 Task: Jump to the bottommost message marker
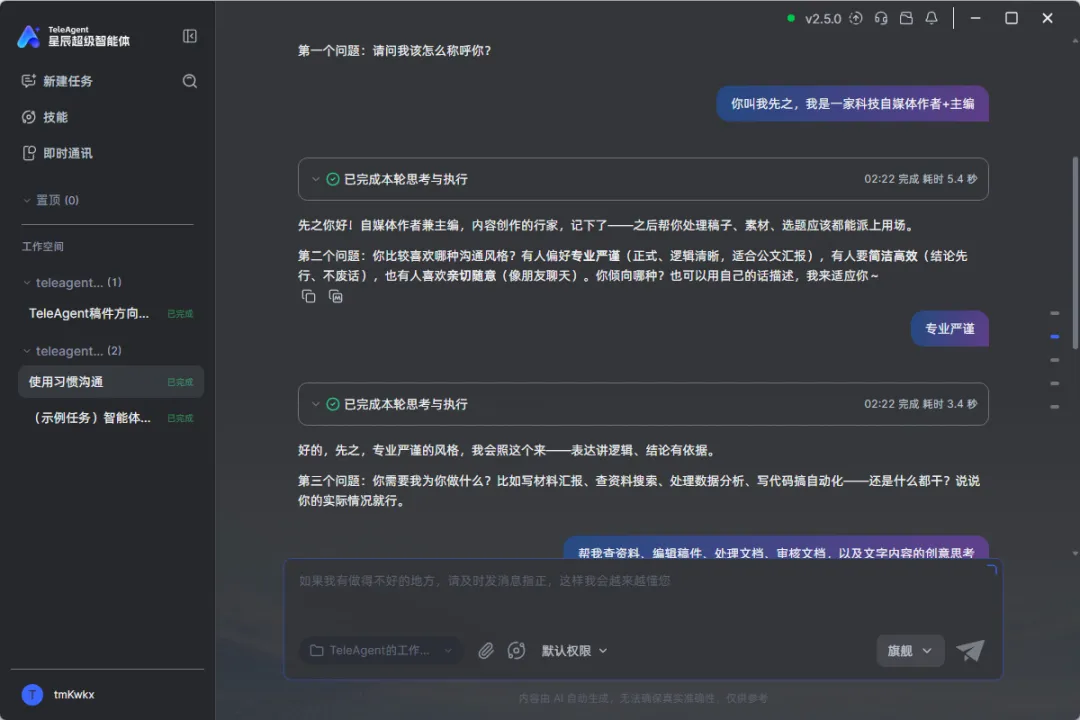[1055, 407]
